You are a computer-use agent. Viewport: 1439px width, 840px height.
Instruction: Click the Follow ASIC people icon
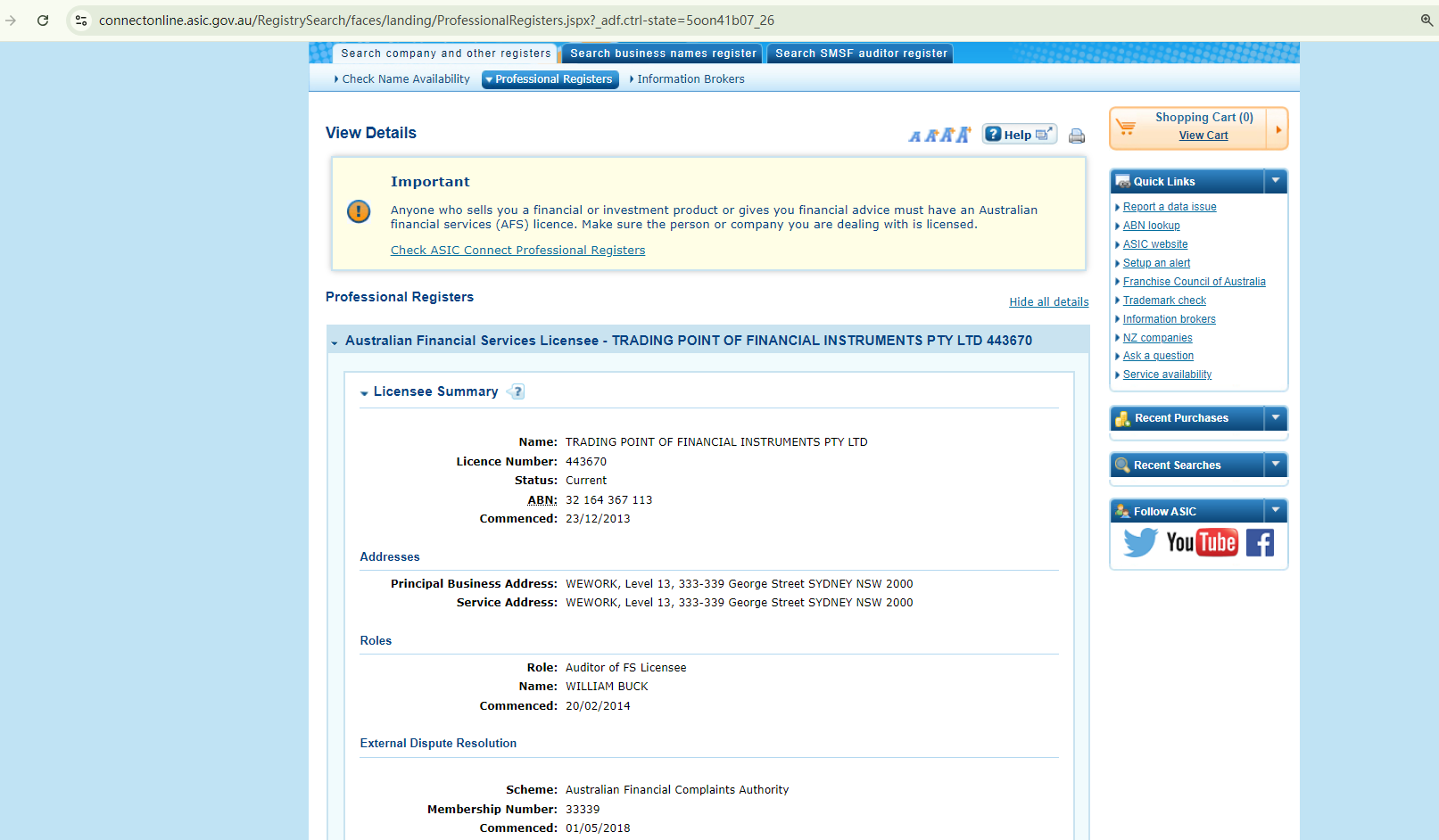(x=1122, y=511)
